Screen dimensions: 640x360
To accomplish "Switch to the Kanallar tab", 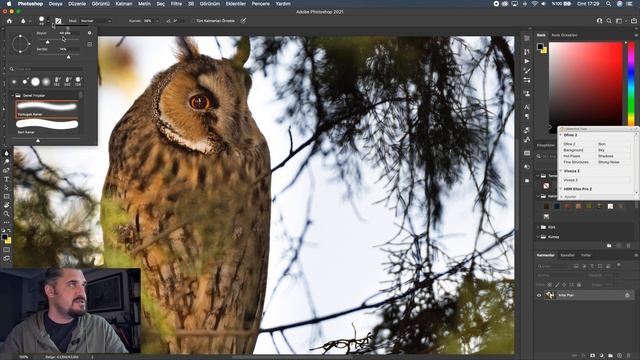I will pos(567,255).
